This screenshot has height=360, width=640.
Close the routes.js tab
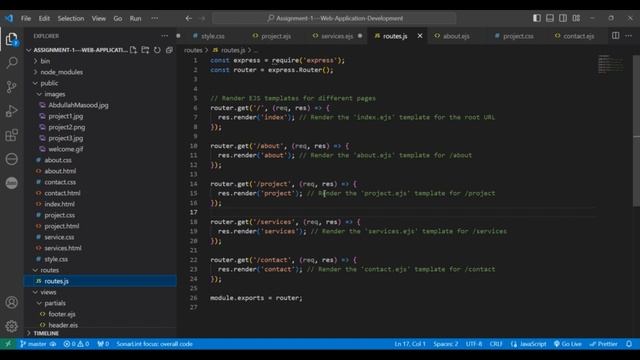pos(420,36)
